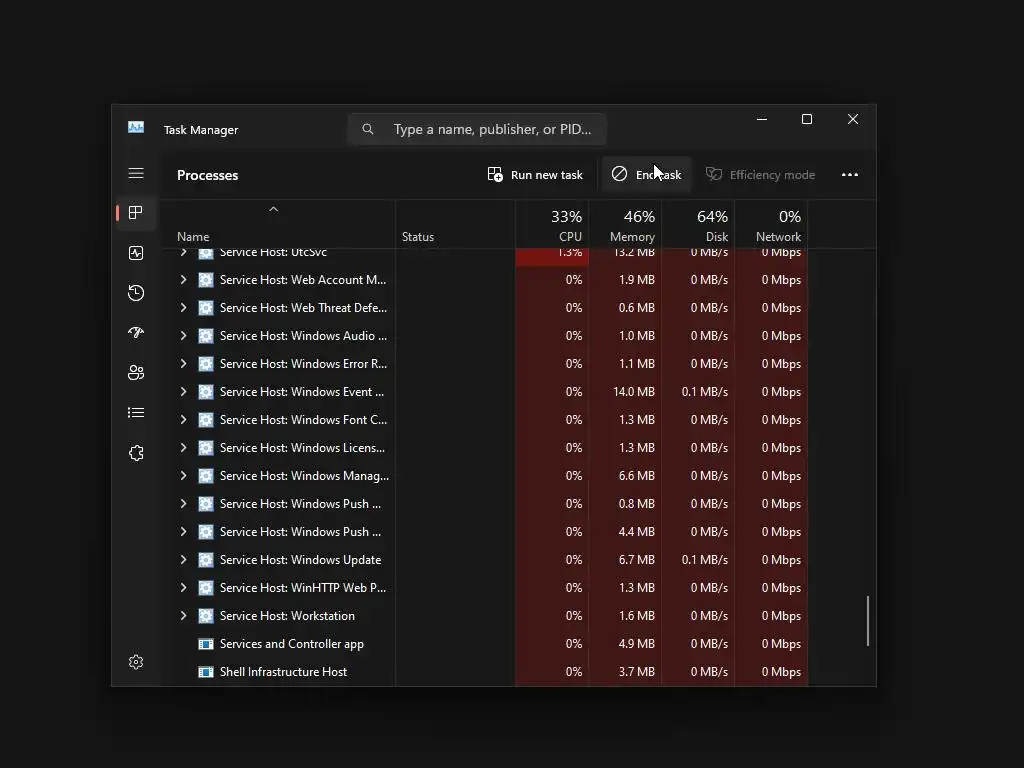1024x768 pixels.
Task: Expand Service Host: Windows Update row
Action: point(184,560)
